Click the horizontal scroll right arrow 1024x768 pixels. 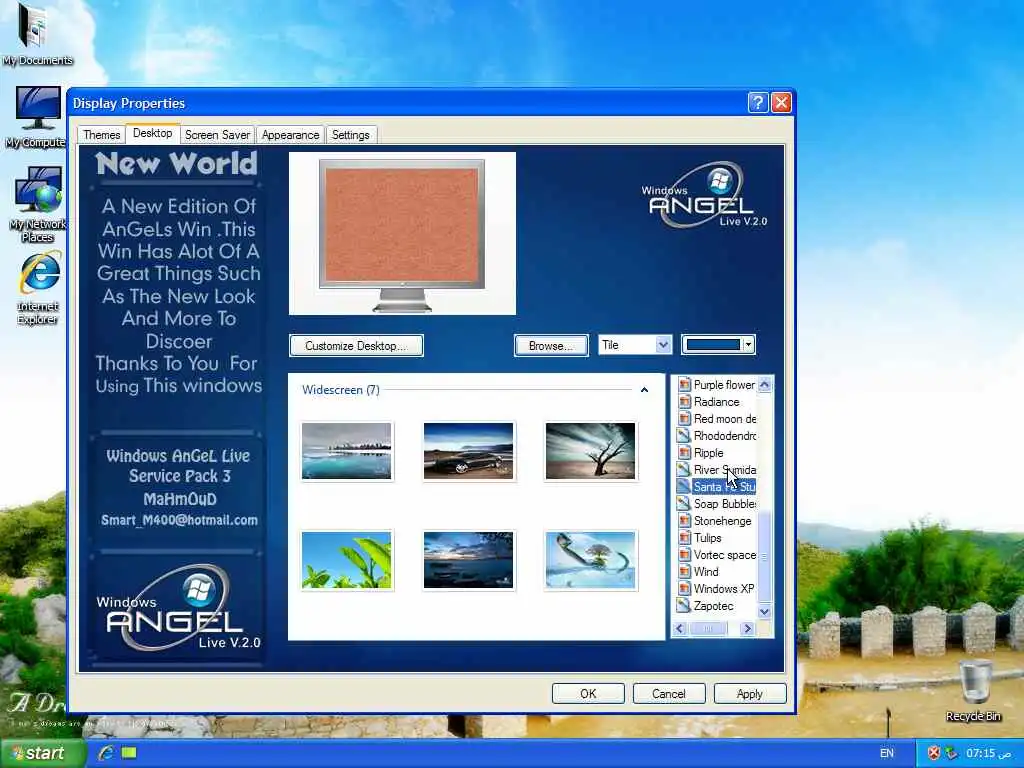[x=748, y=628]
